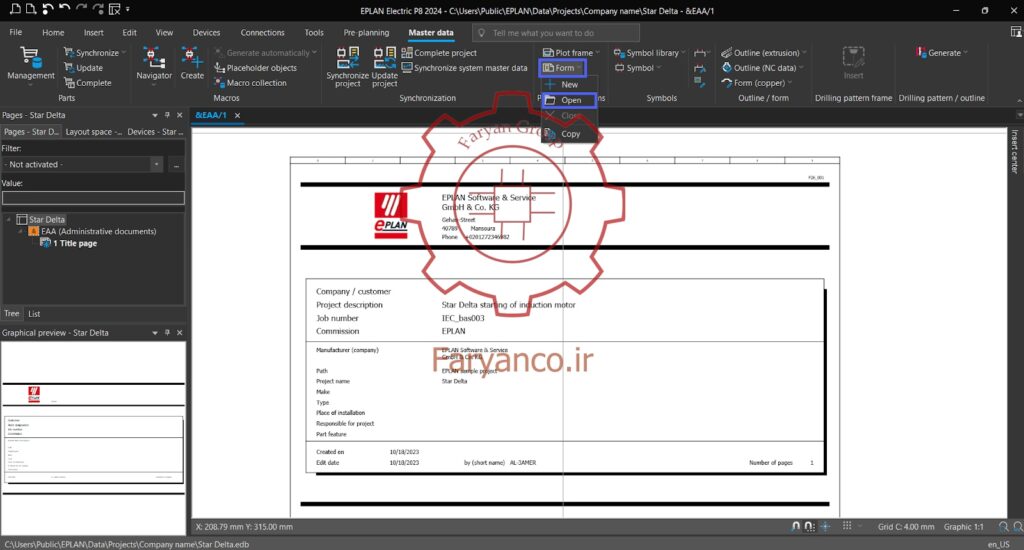Viewport: 1024px width, 550px height.
Task: Open Macro collection
Action: point(251,83)
